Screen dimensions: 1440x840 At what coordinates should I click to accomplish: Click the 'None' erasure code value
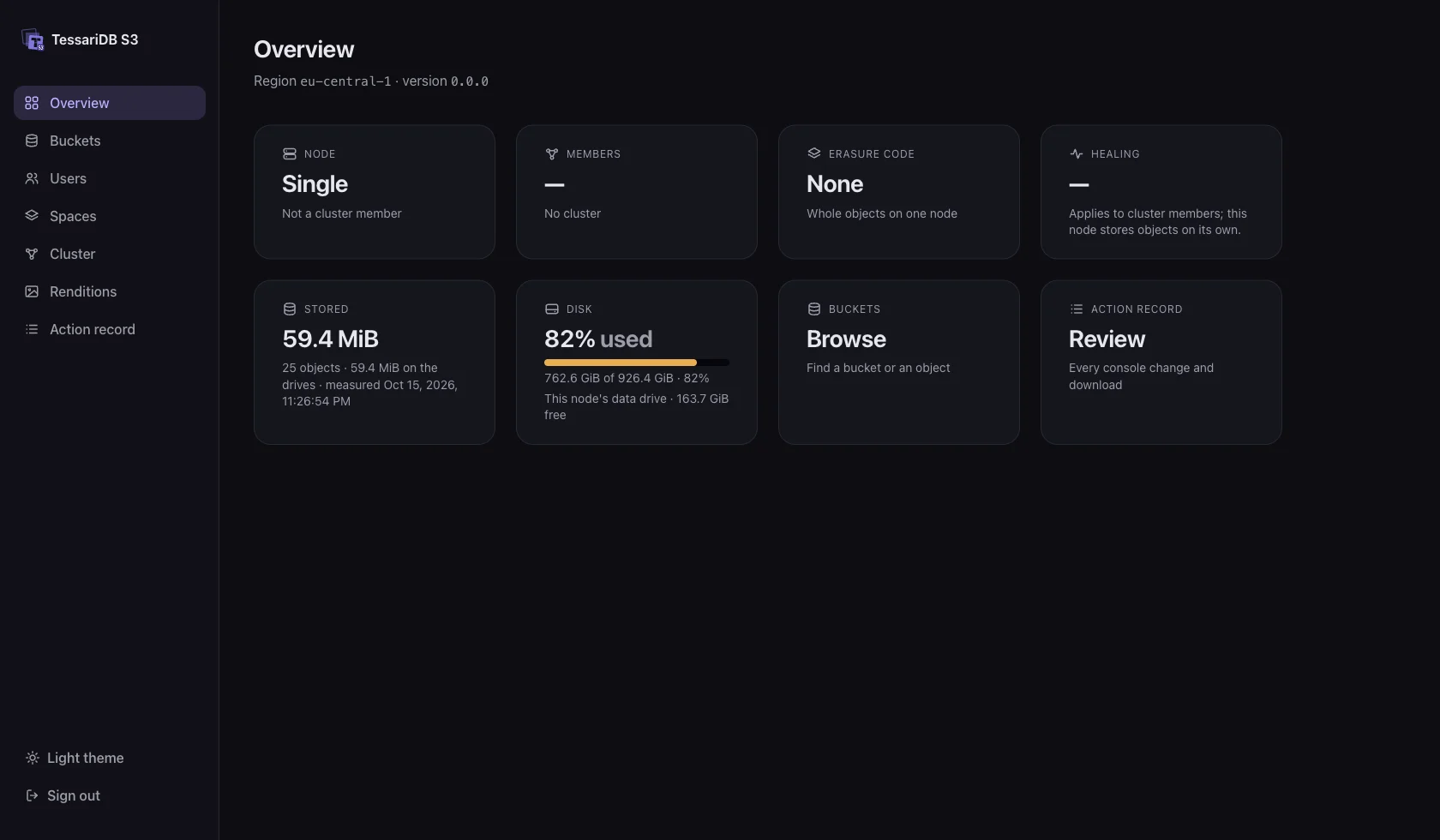point(835,184)
